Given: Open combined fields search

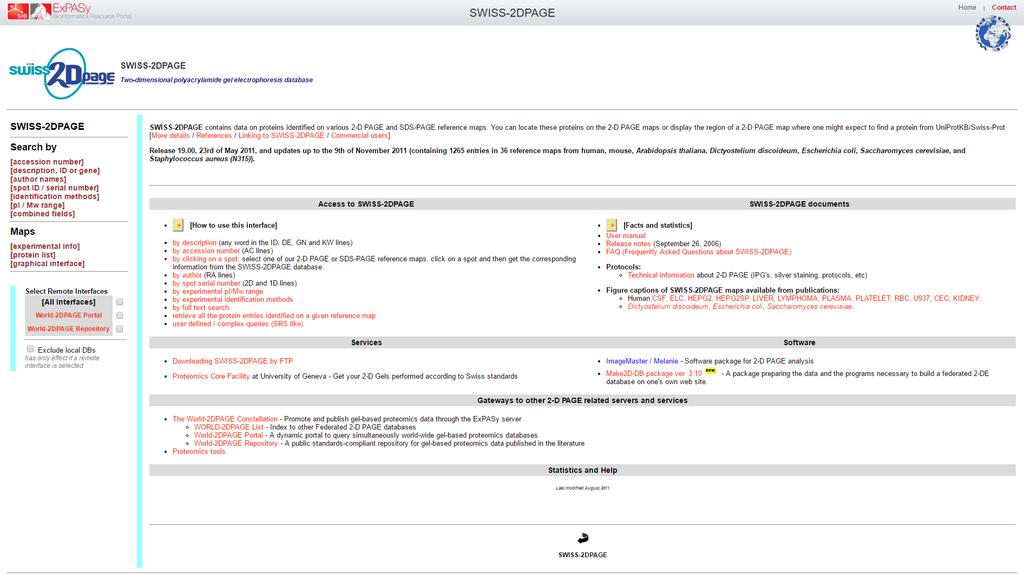Looking at the screenshot, I should [42, 214].
